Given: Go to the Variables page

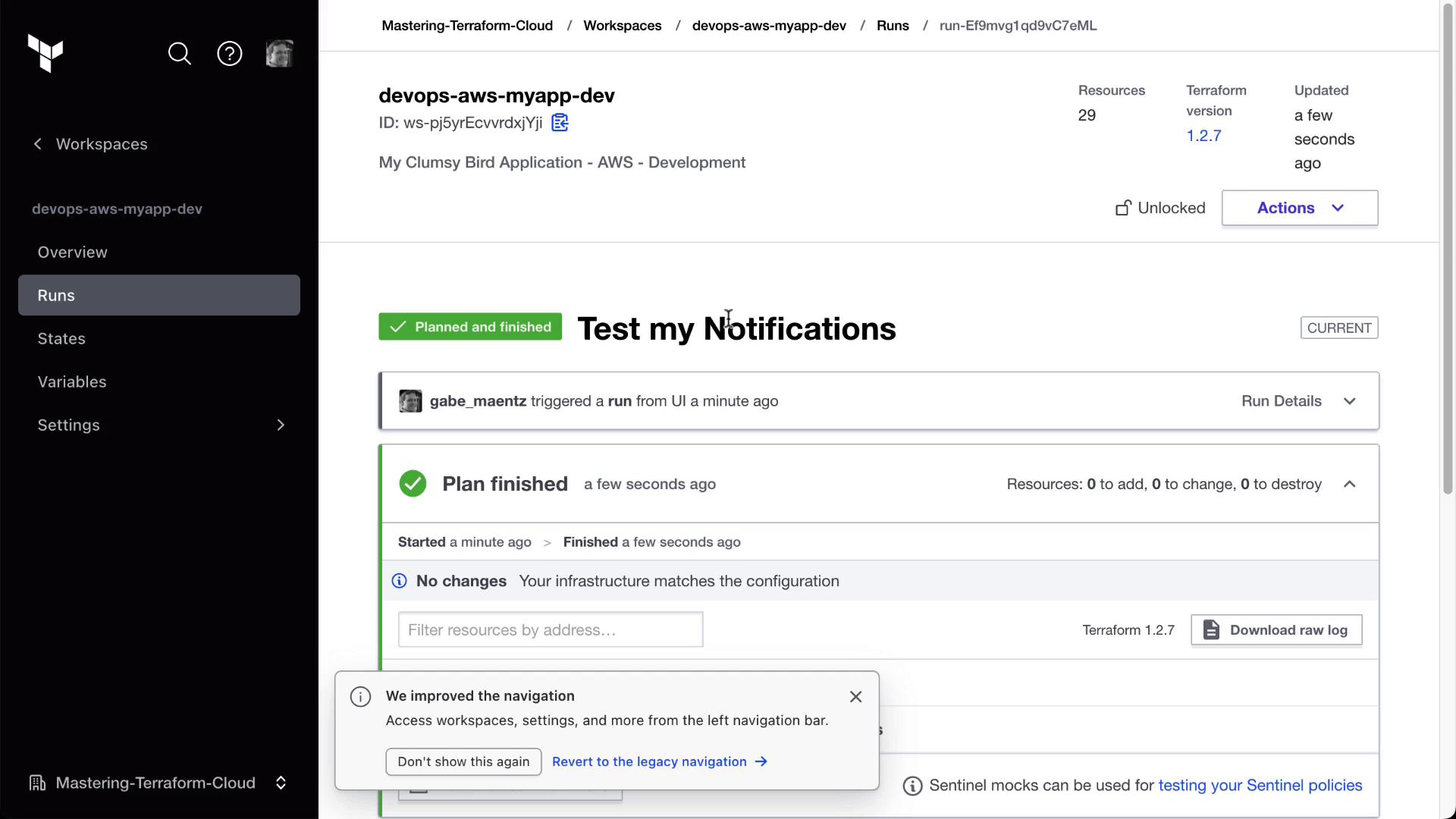Looking at the screenshot, I should pos(72,382).
